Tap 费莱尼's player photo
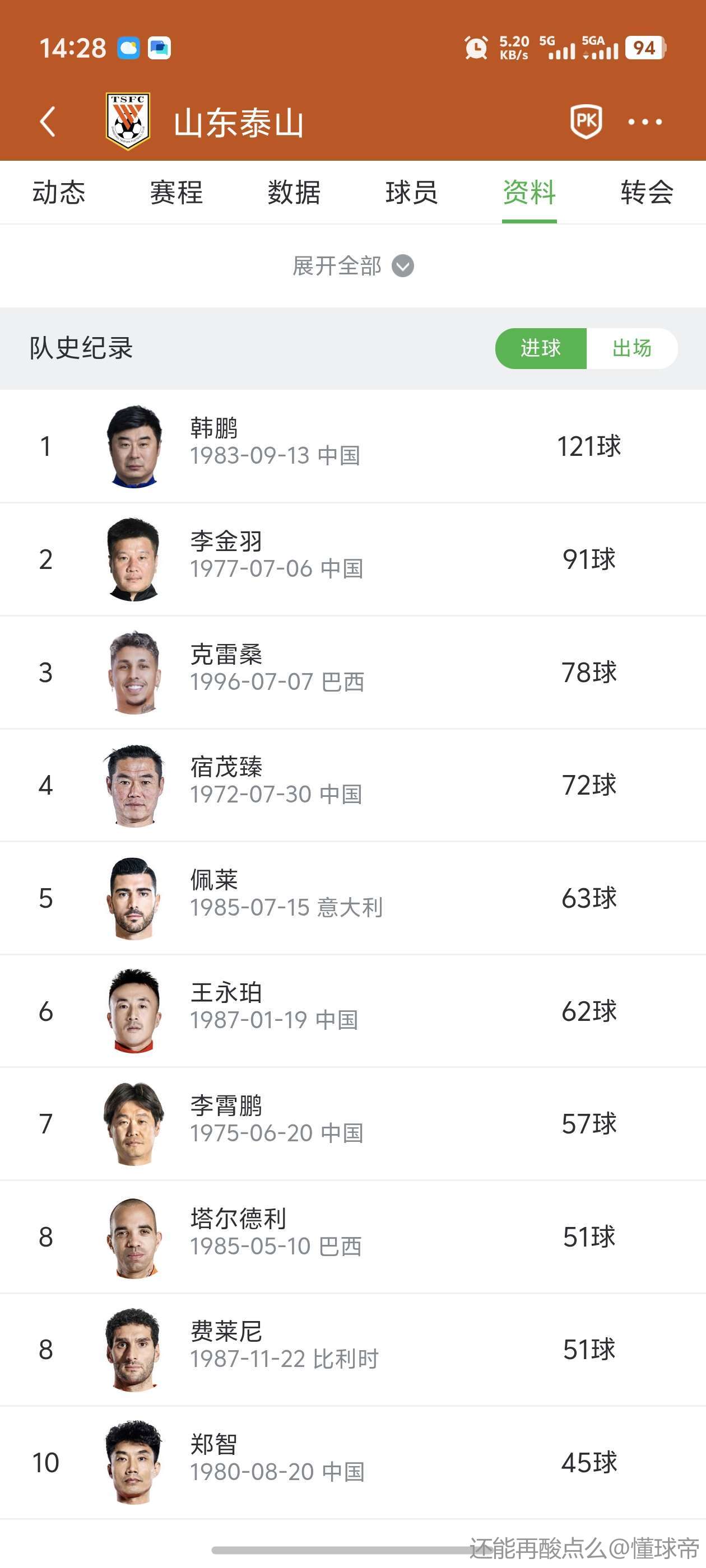The width and height of the screenshot is (706, 1568). [x=134, y=1350]
